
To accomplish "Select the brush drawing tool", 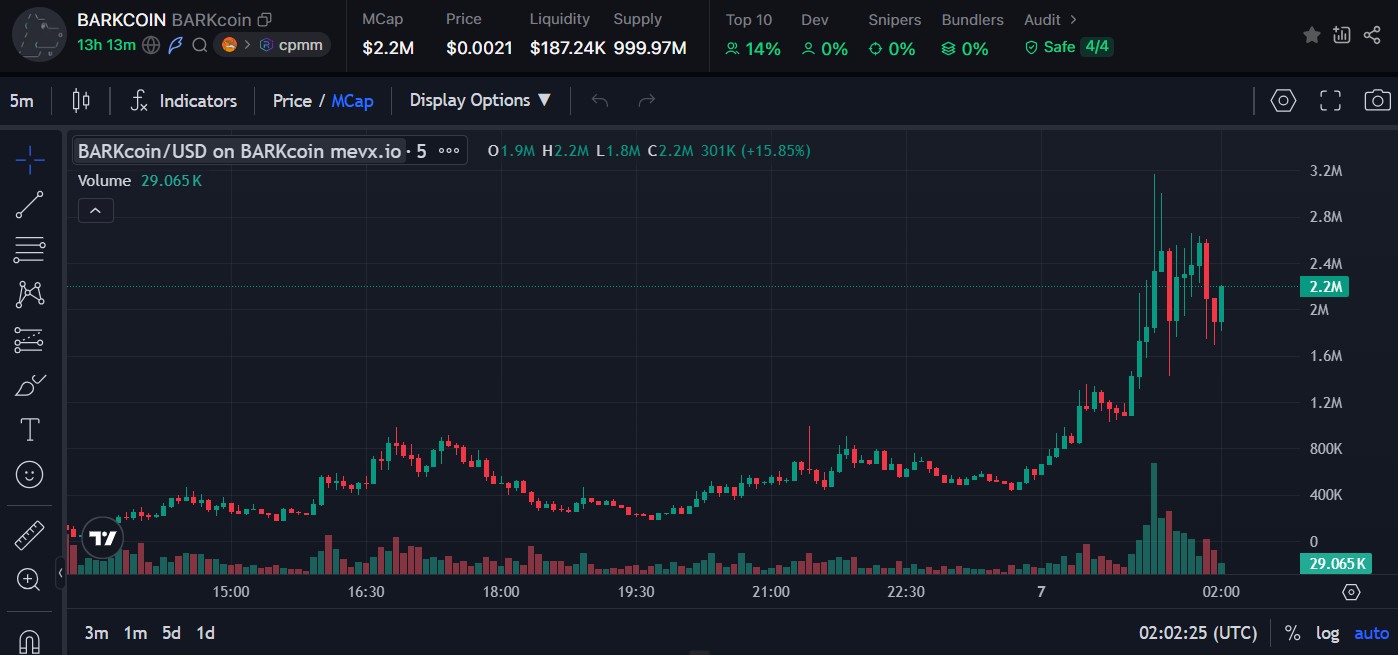I will (30, 386).
